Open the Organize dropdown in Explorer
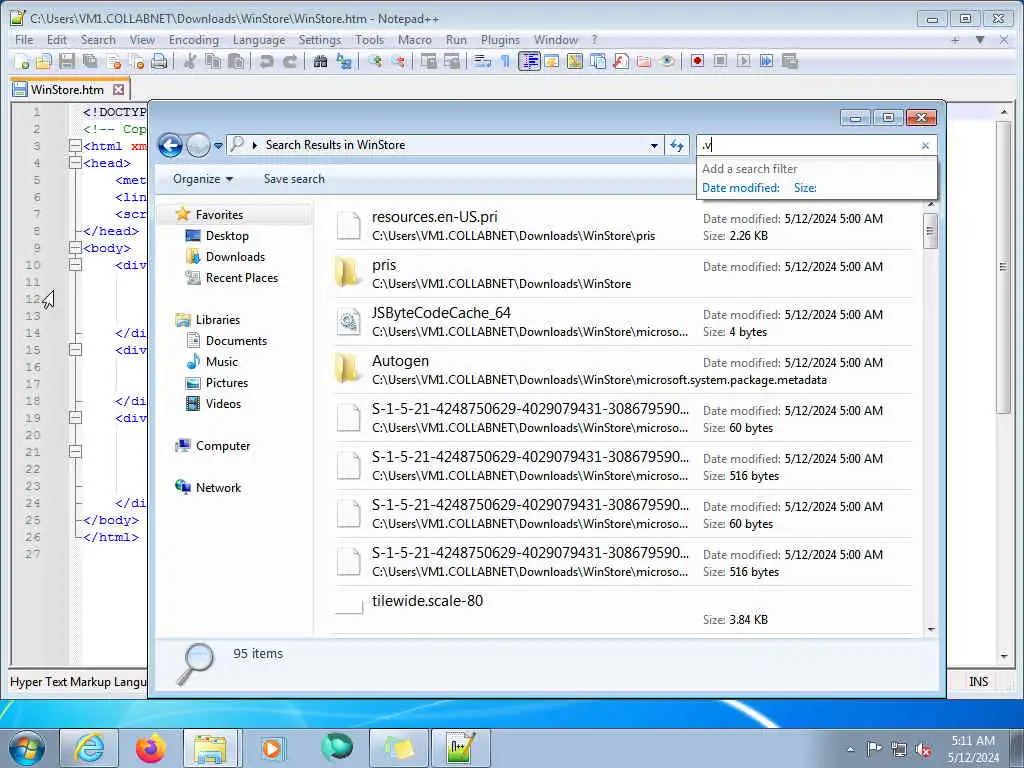This screenshot has height=768, width=1024. pyautogui.click(x=202, y=179)
